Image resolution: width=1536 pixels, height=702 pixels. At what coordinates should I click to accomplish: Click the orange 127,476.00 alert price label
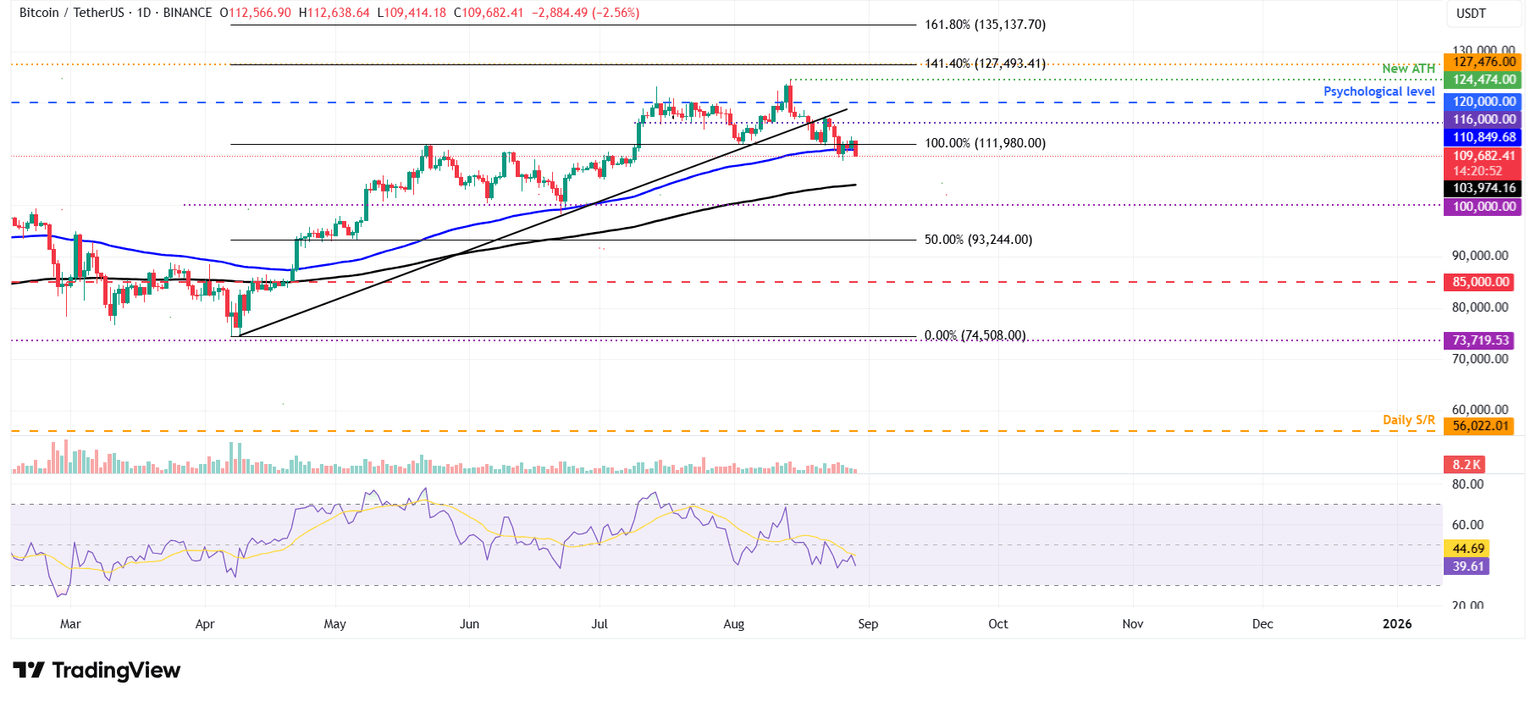click(1483, 61)
